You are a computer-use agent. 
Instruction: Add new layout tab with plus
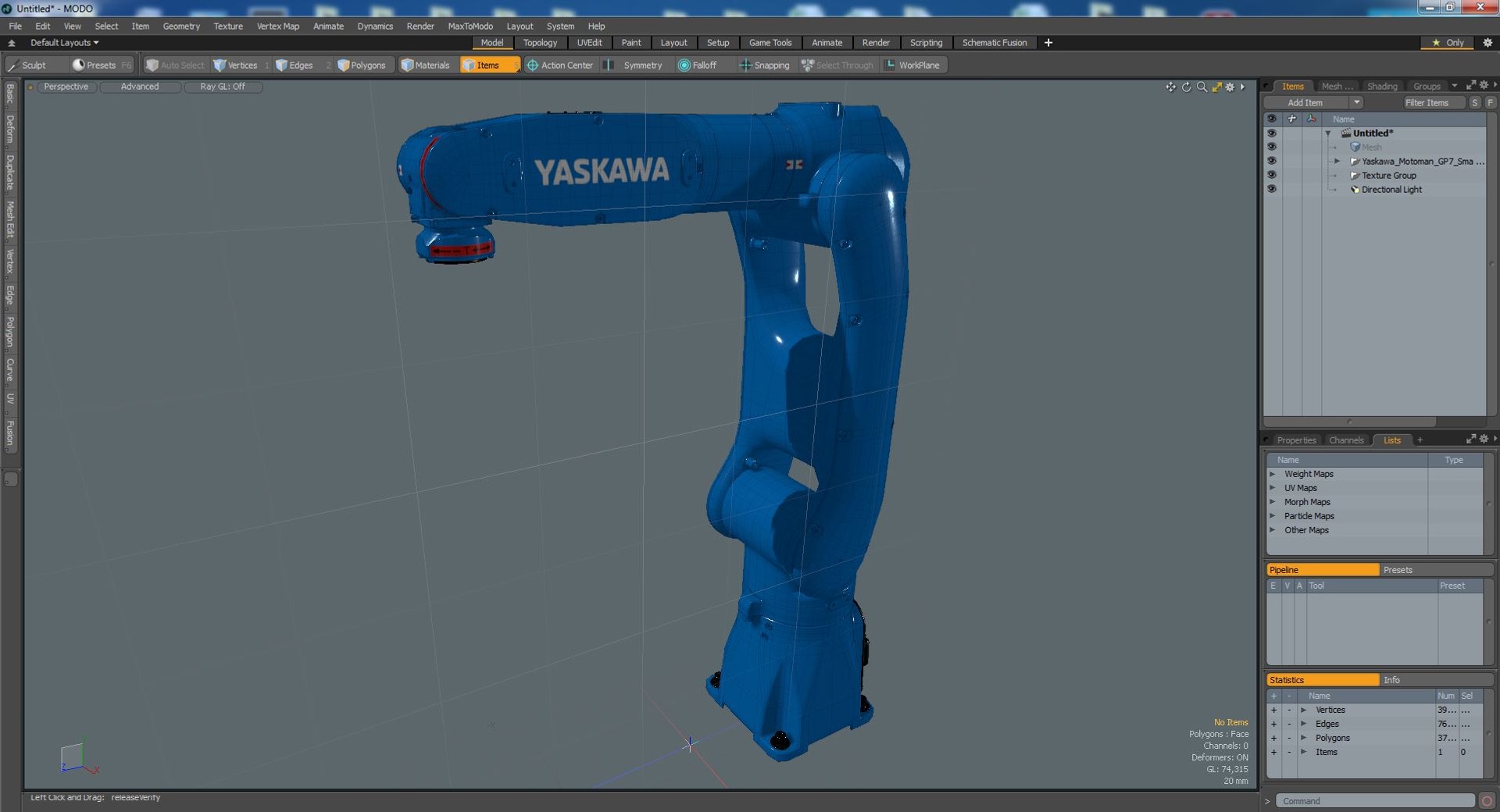point(1048,43)
